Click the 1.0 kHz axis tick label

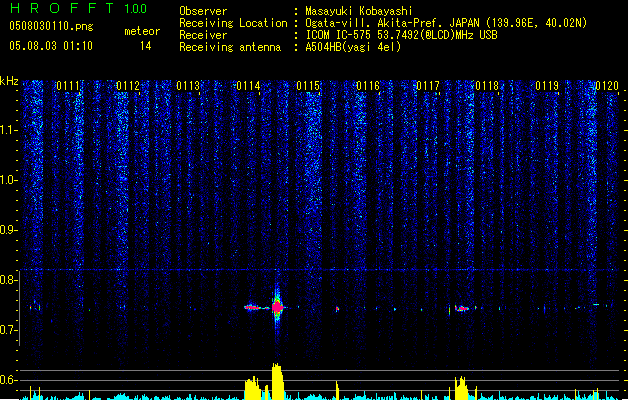(x=9, y=180)
